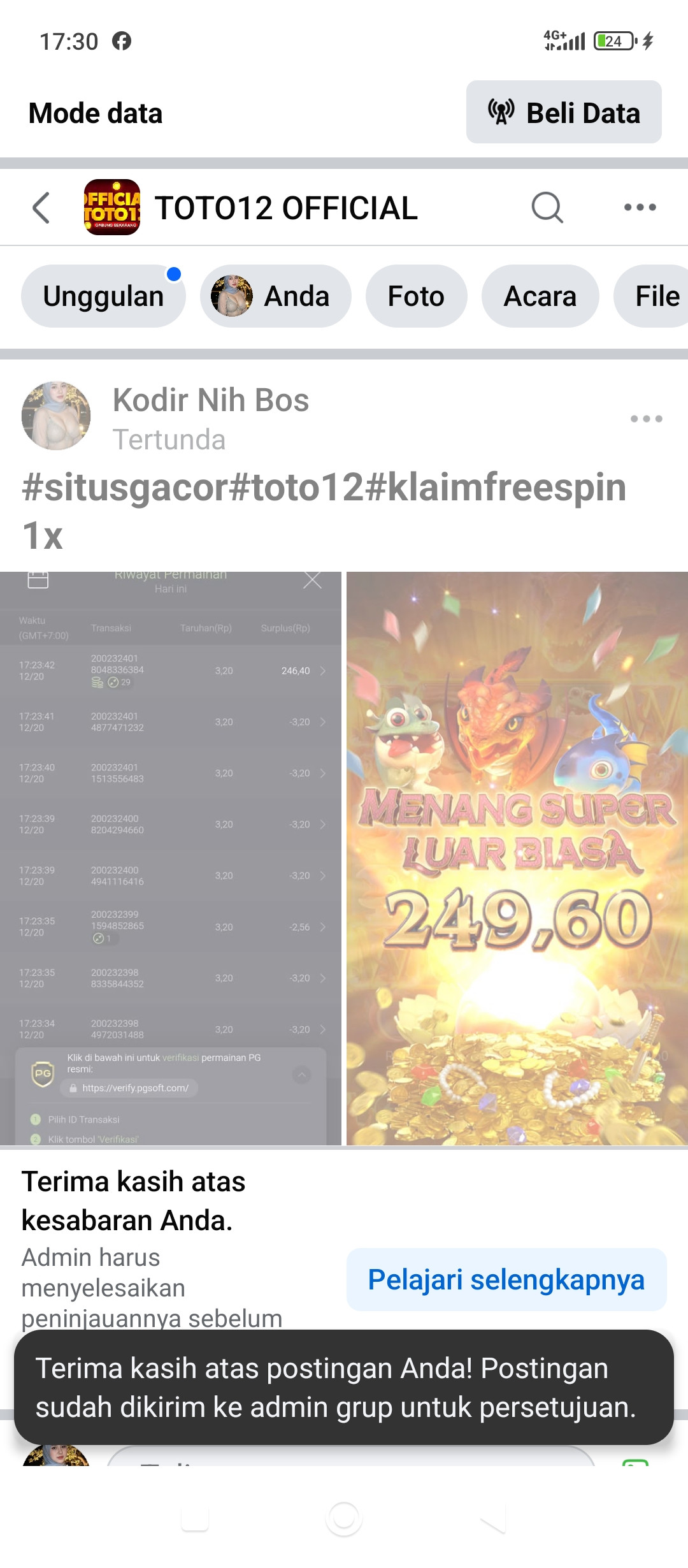Tap the Kodir Nih Bos author name

[x=211, y=400]
